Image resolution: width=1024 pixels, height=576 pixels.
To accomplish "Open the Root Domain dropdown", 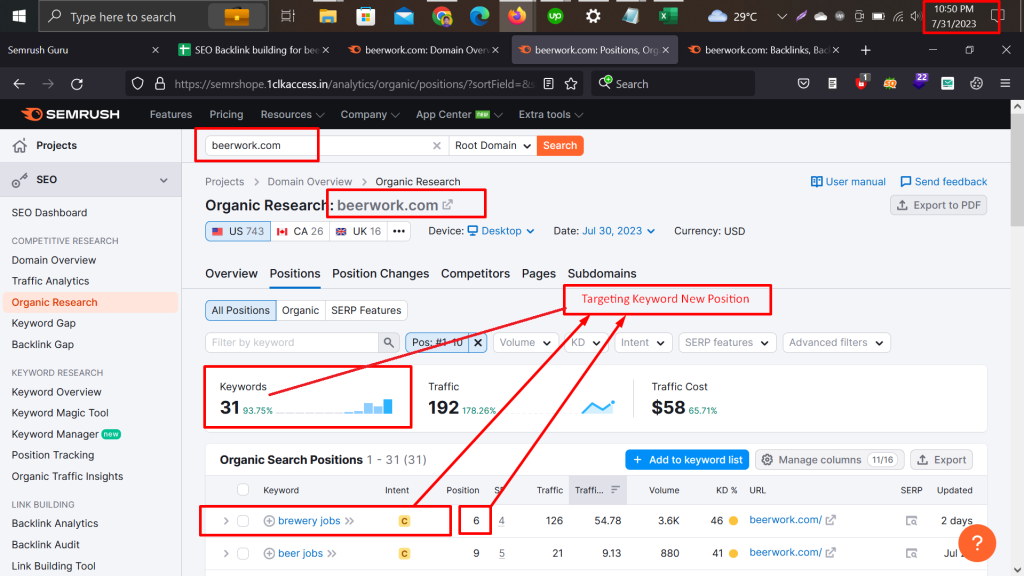I will [492, 146].
